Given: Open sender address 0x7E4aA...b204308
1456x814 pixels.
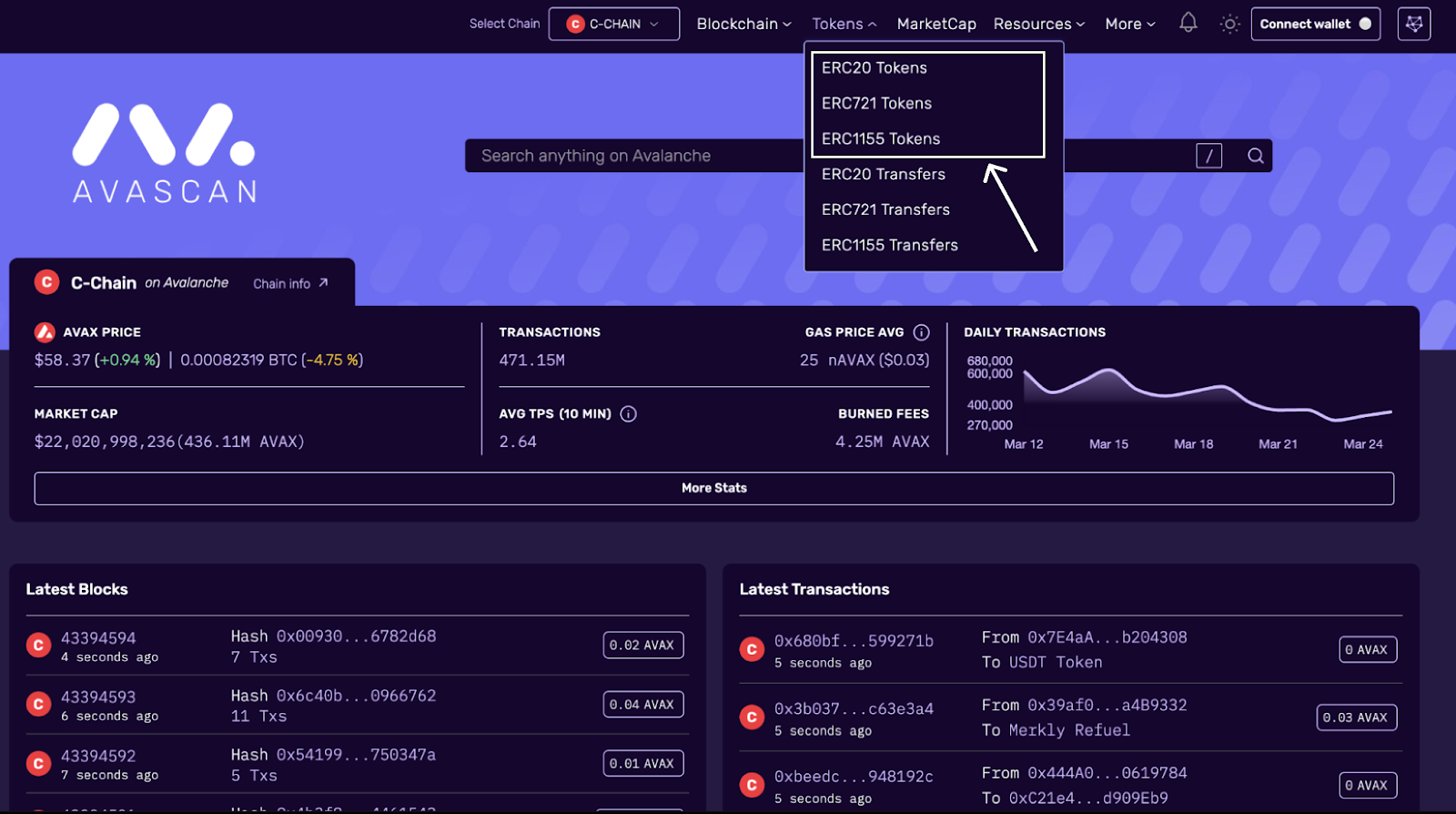Looking at the screenshot, I should [1107, 637].
